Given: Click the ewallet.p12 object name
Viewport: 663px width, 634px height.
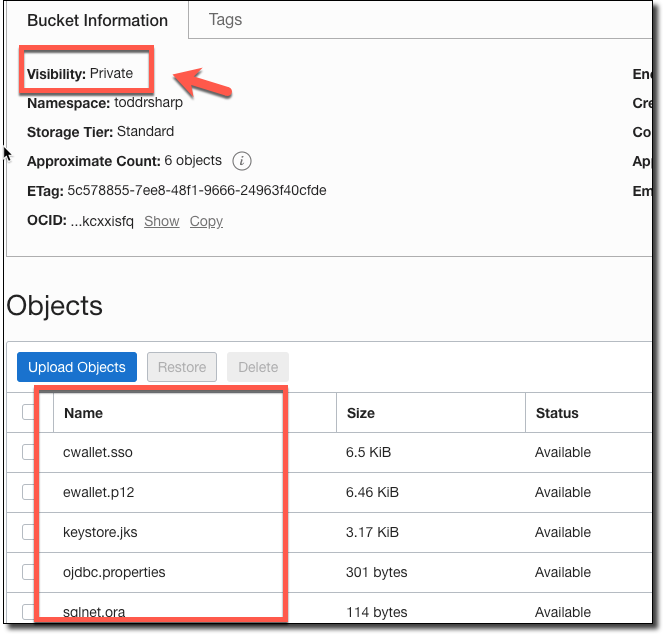Looking at the screenshot, I should click(98, 492).
